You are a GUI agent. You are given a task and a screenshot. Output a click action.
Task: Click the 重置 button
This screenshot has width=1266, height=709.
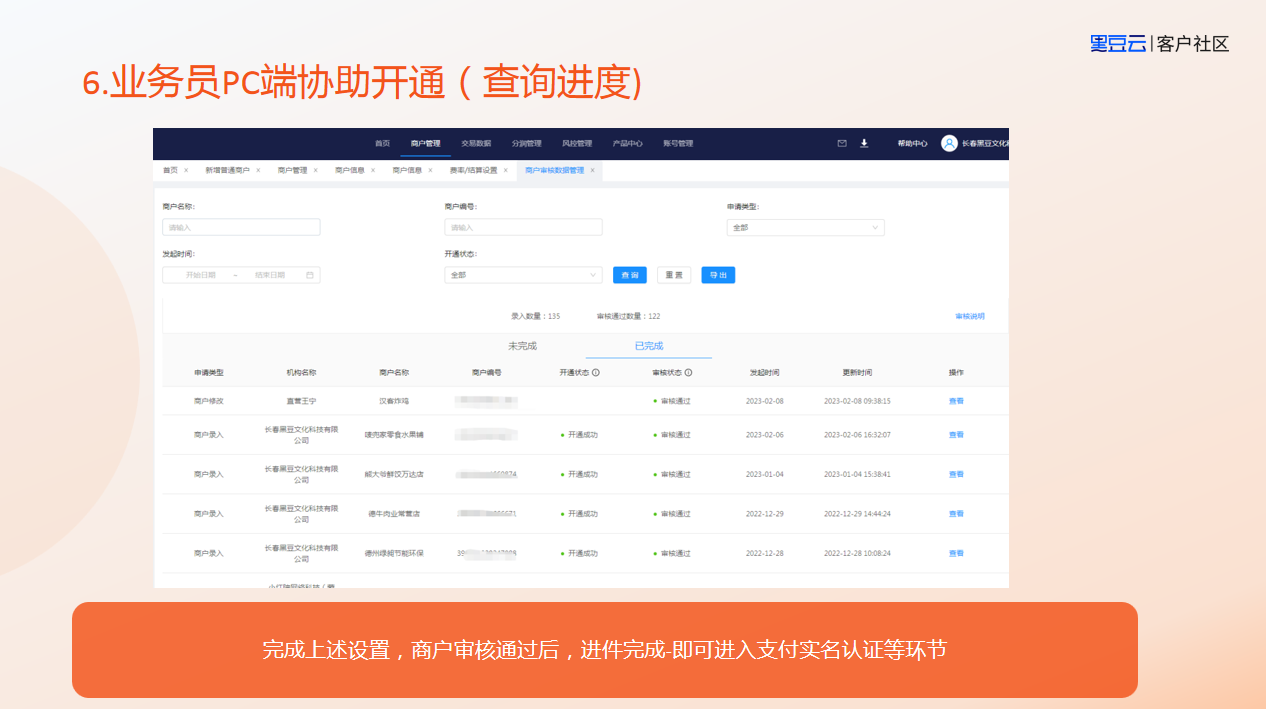tap(674, 275)
